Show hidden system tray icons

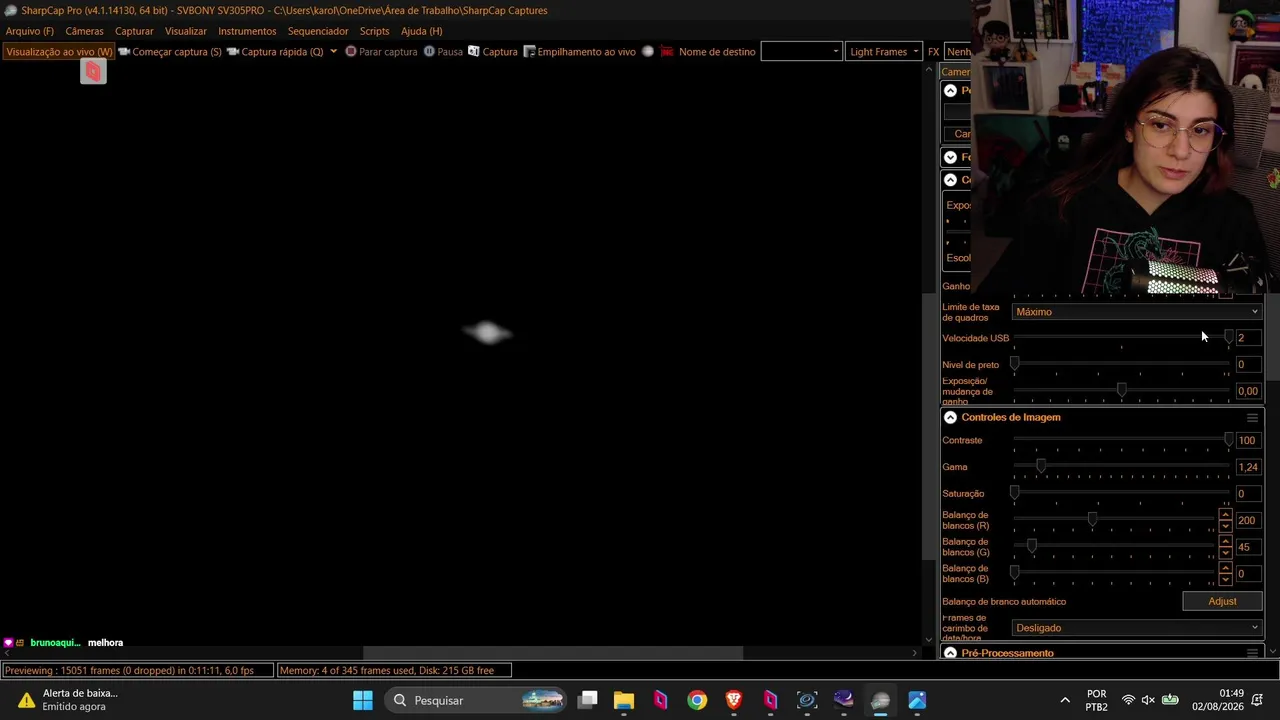tap(1065, 700)
